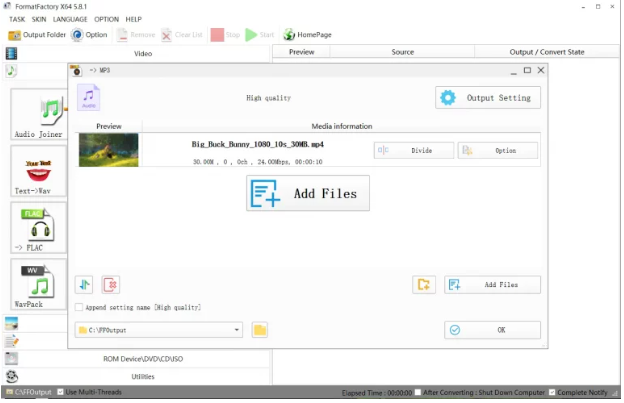
Task: Confirm with the OK button
Action: 492,331
